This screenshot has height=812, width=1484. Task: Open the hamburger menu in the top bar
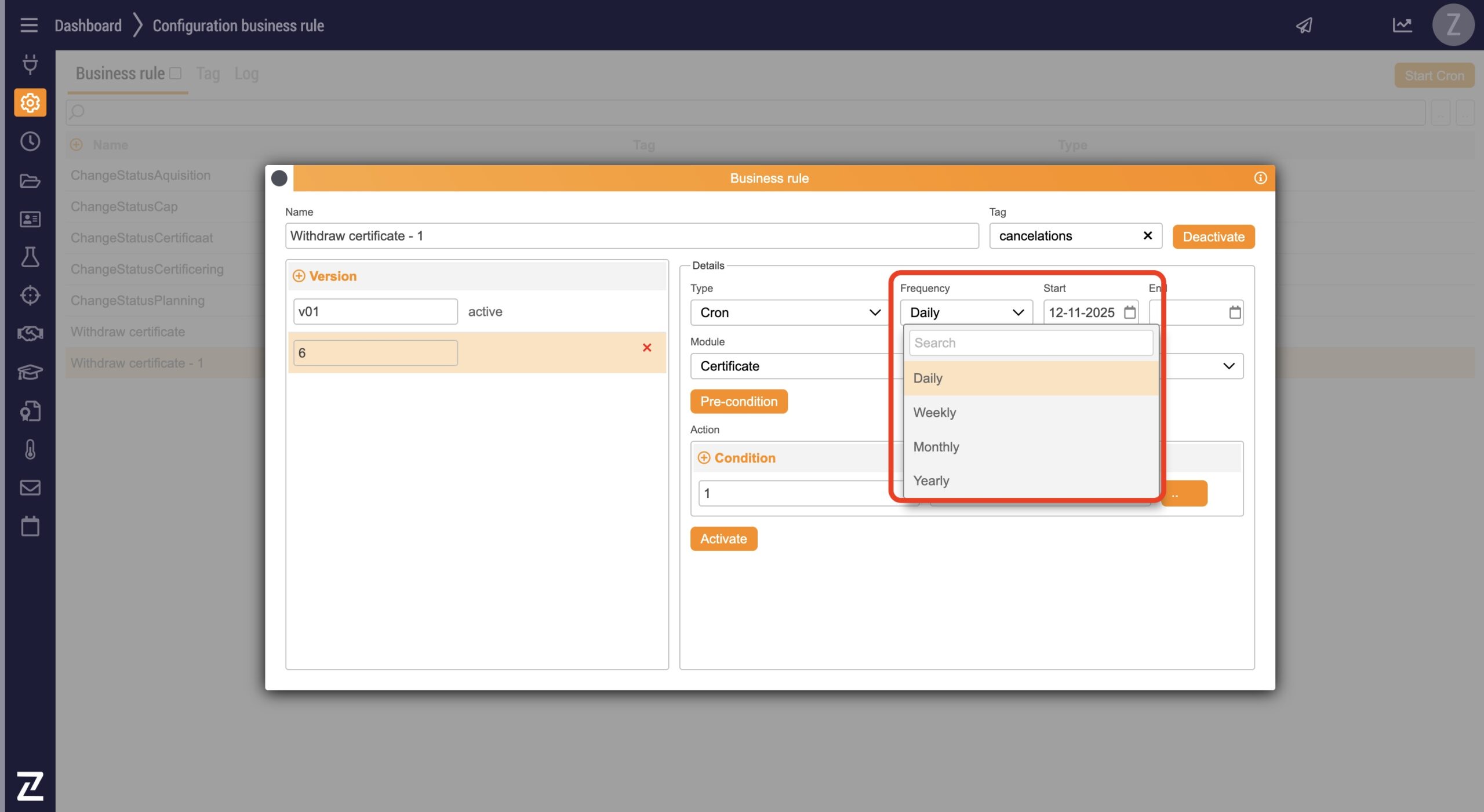(x=29, y=26)
